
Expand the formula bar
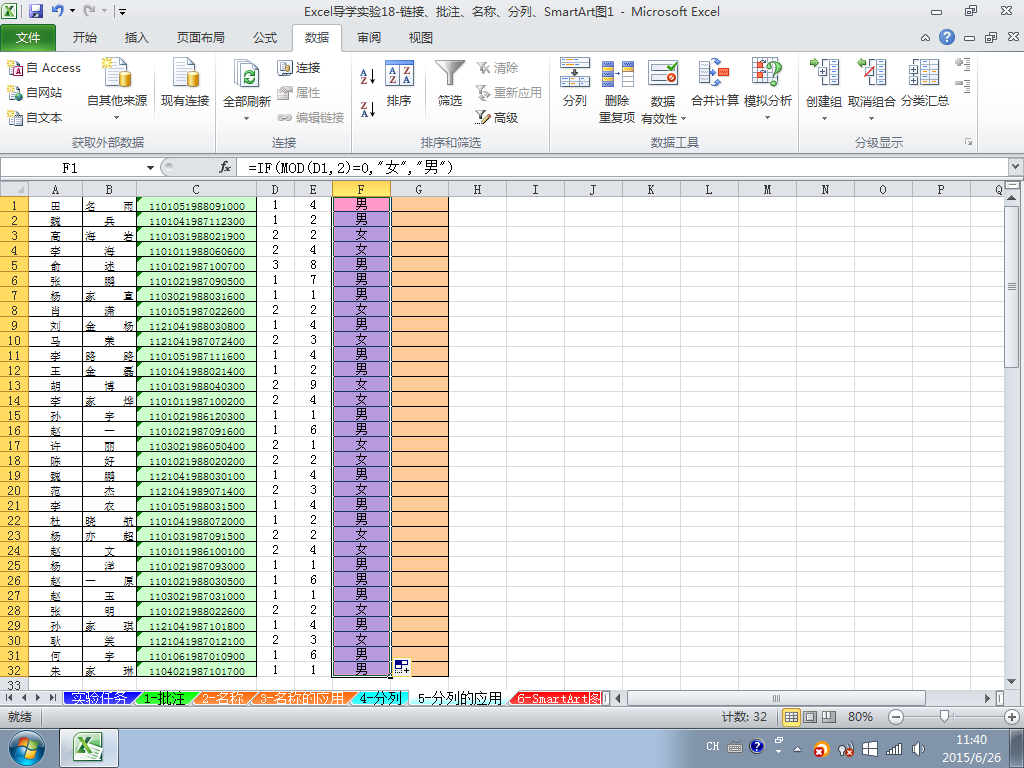coord(1016,167)
